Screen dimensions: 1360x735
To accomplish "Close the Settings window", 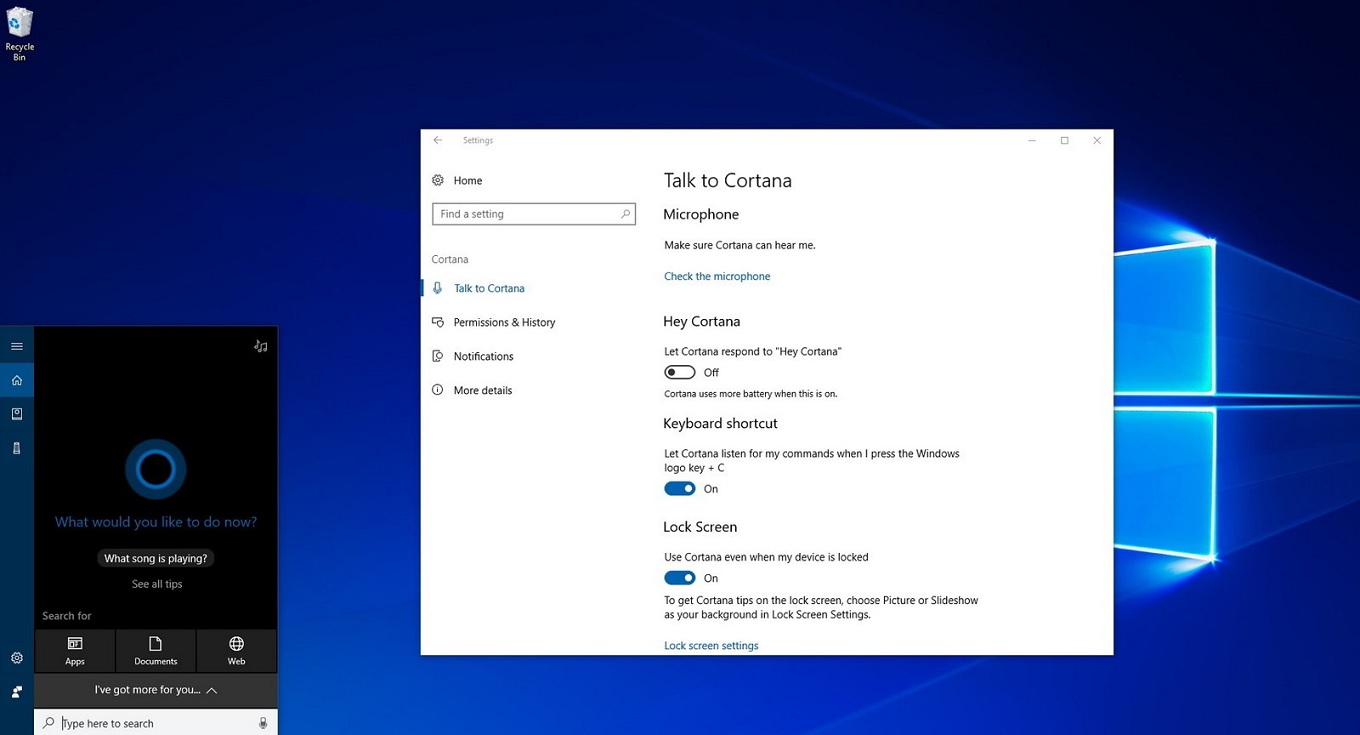I will point(1097,140).
